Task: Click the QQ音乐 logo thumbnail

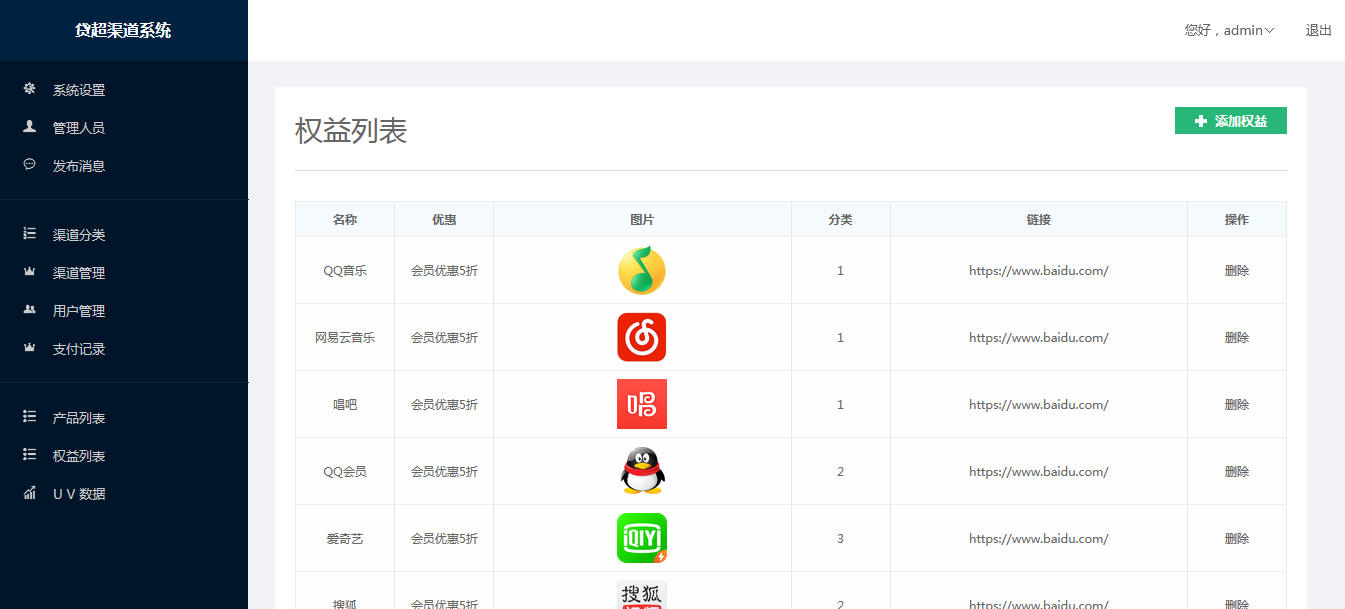Action: (x=641, y=270)
